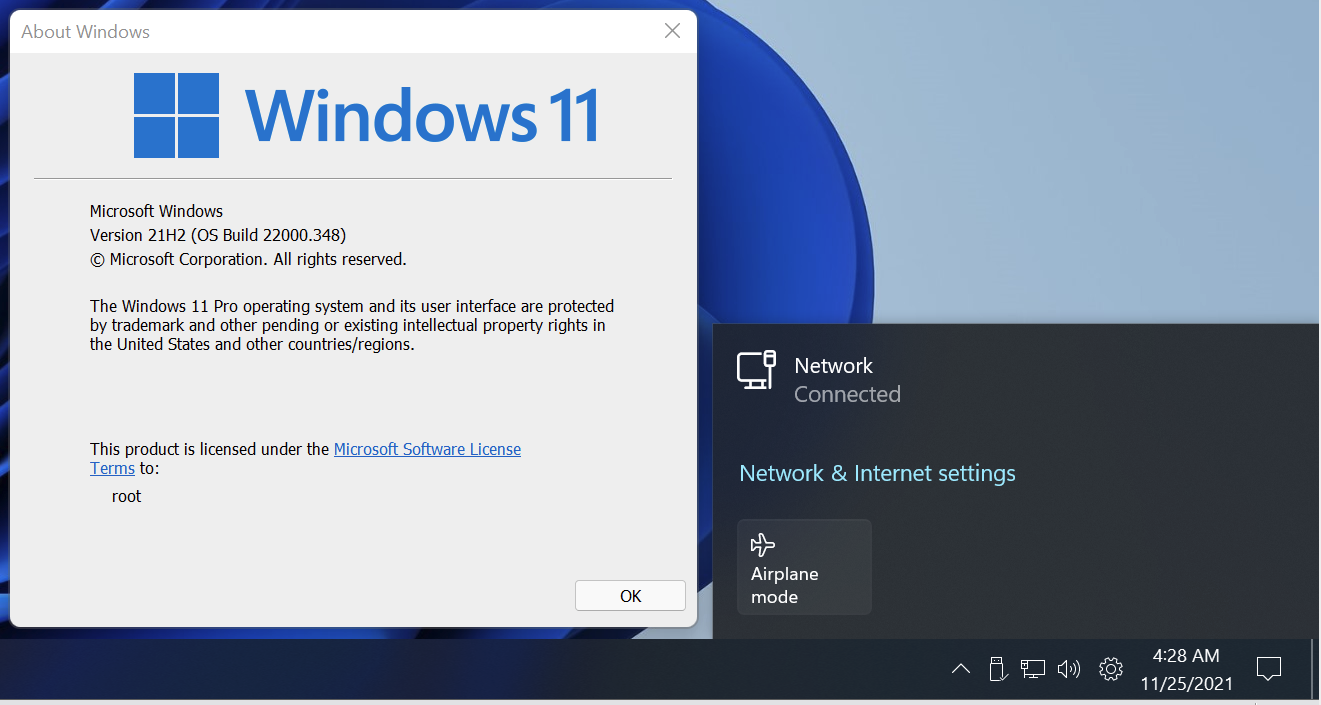Open Network & Internet settings
This screenshot has height=705, width=1321.
click(877, 473)
